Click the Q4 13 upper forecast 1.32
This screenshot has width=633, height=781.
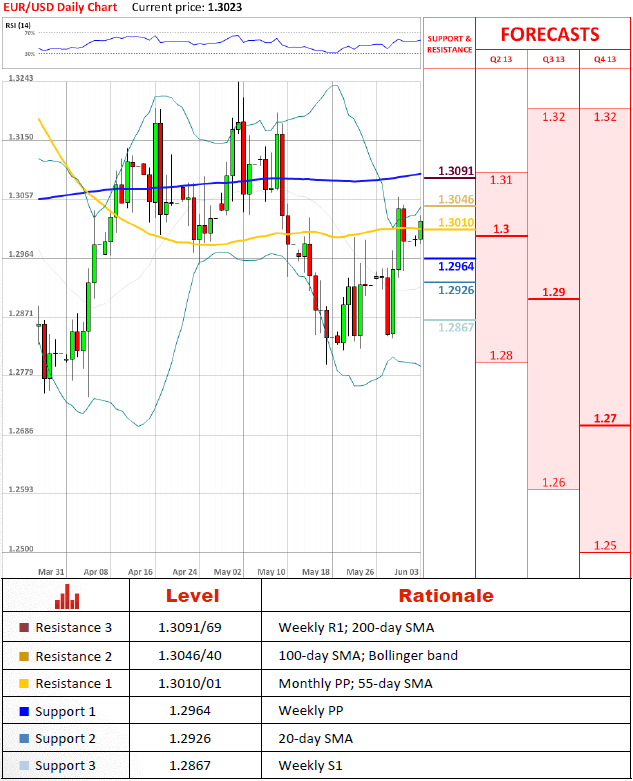point(605,117)
